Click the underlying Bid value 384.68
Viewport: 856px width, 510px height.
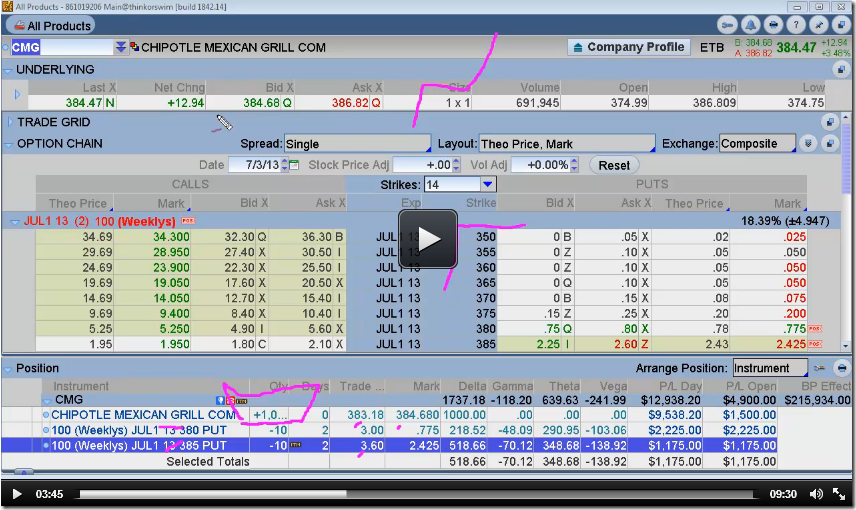260,103
